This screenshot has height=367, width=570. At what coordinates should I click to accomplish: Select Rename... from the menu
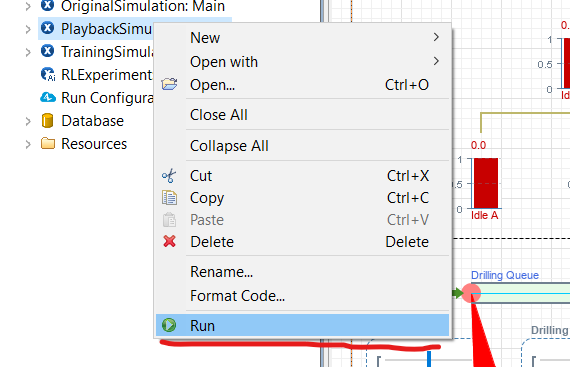(x=302, y=272)
